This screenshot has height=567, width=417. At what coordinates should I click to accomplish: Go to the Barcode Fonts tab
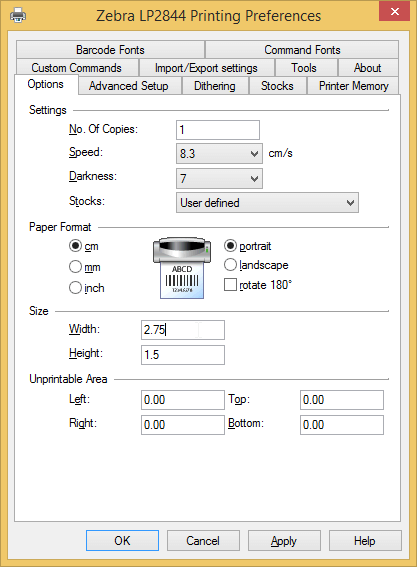(x=110, y=50)
